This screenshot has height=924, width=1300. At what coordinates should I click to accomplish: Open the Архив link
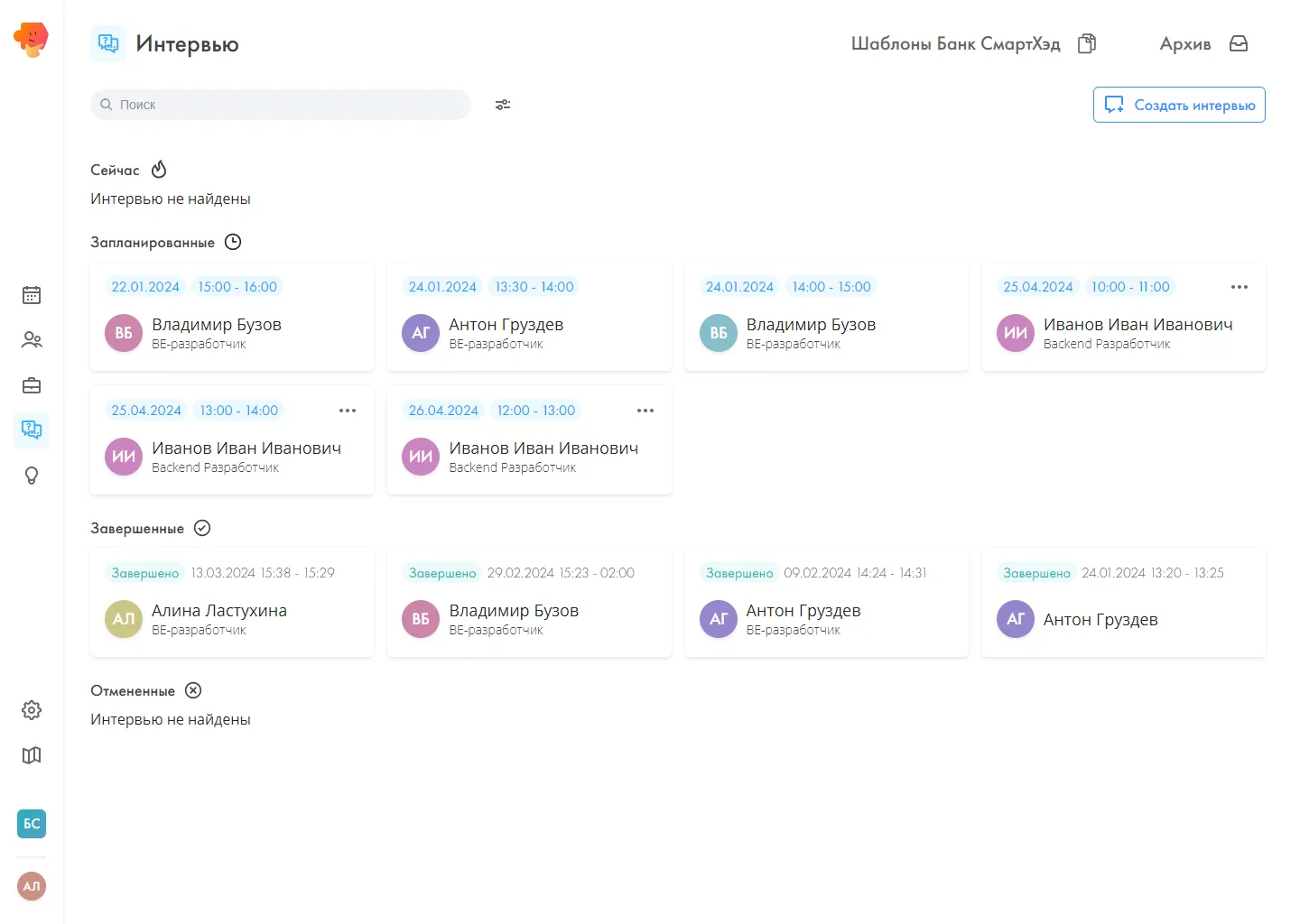tap(1185, 43)
